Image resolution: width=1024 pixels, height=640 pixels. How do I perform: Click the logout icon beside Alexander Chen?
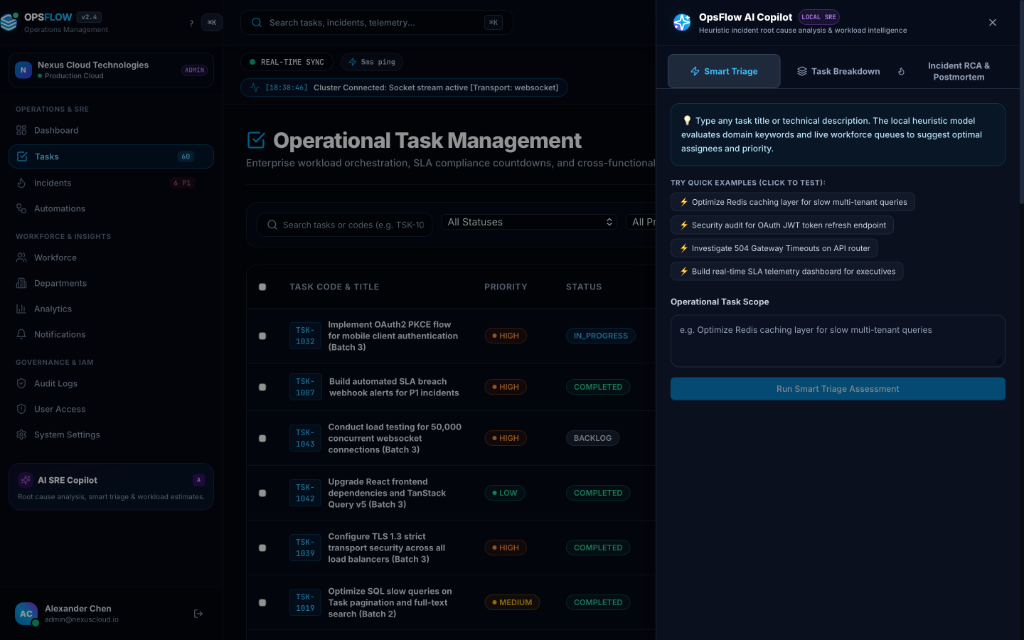199,614
